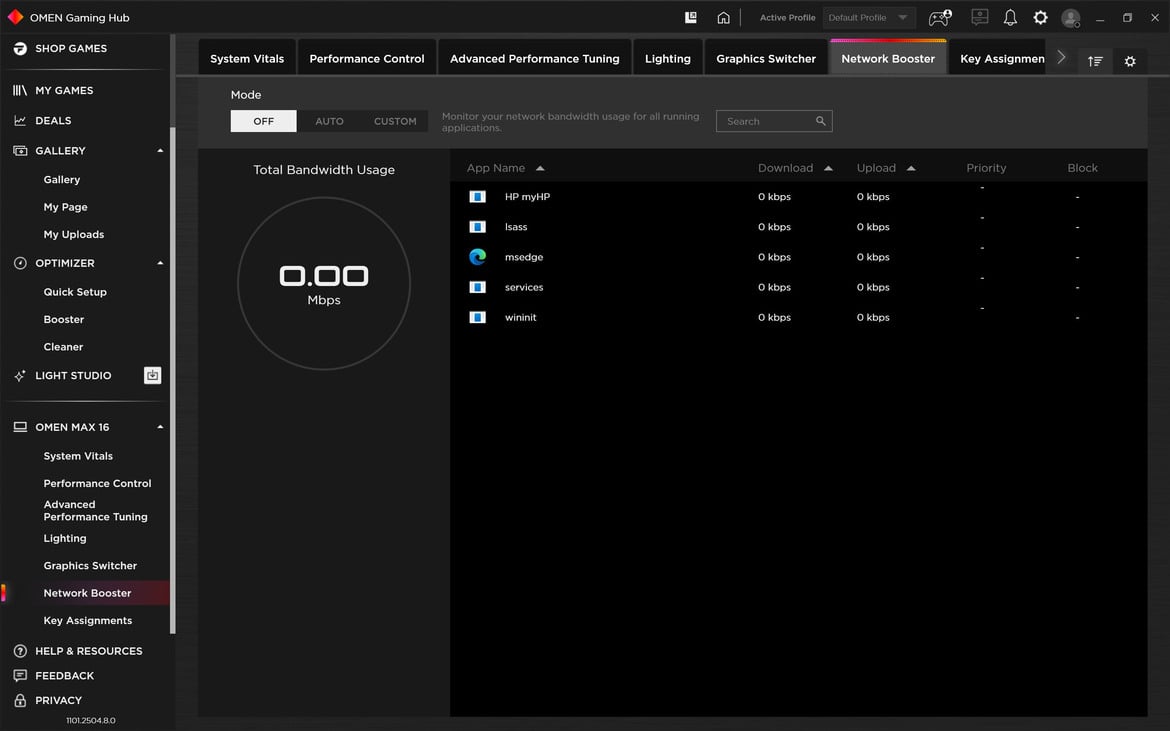Screen dimensions: 1170x731
Task: Open Performance Control in the sidebar
Action: click(x=97, y=483)
